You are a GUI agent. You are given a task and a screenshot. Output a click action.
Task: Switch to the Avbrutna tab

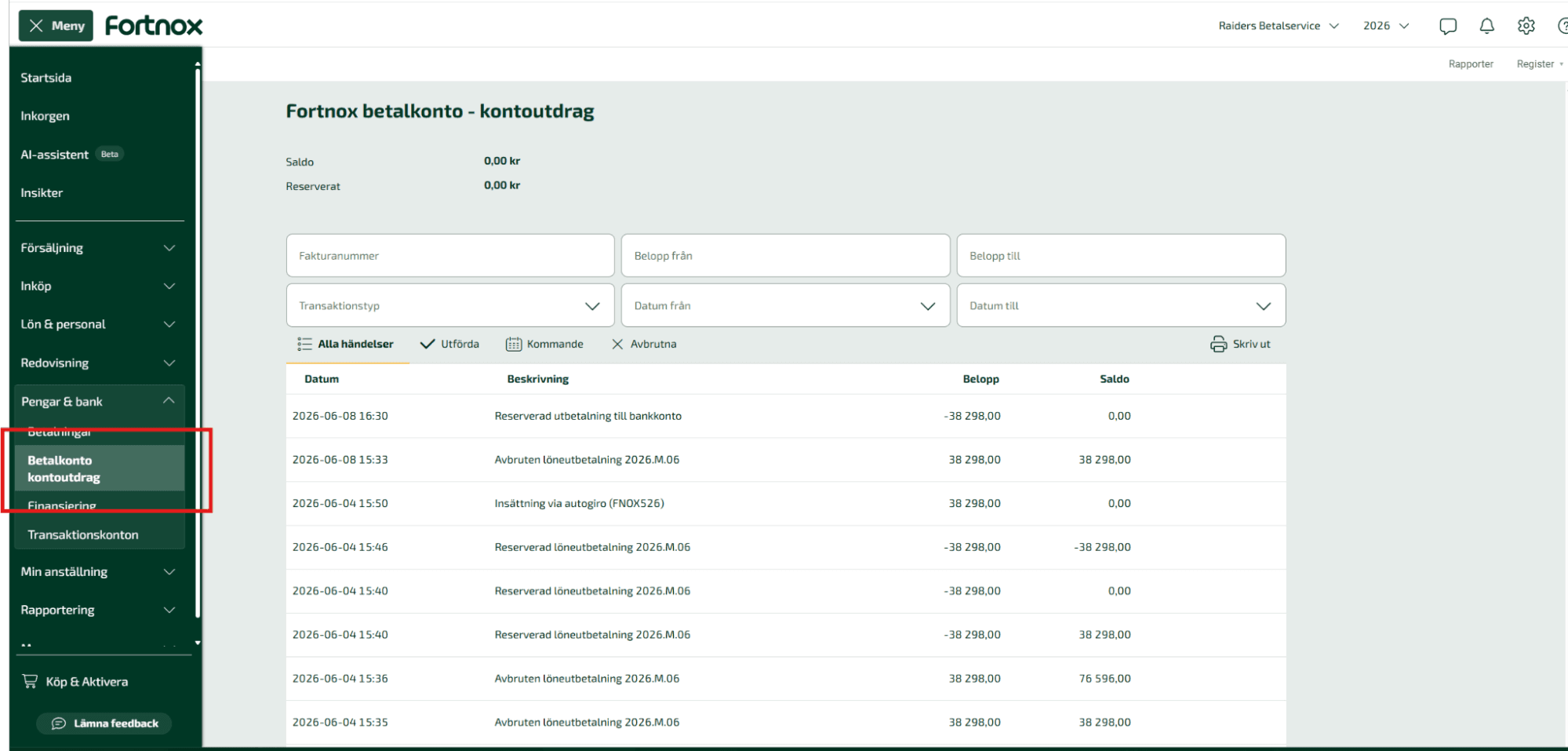coord(644,344)
